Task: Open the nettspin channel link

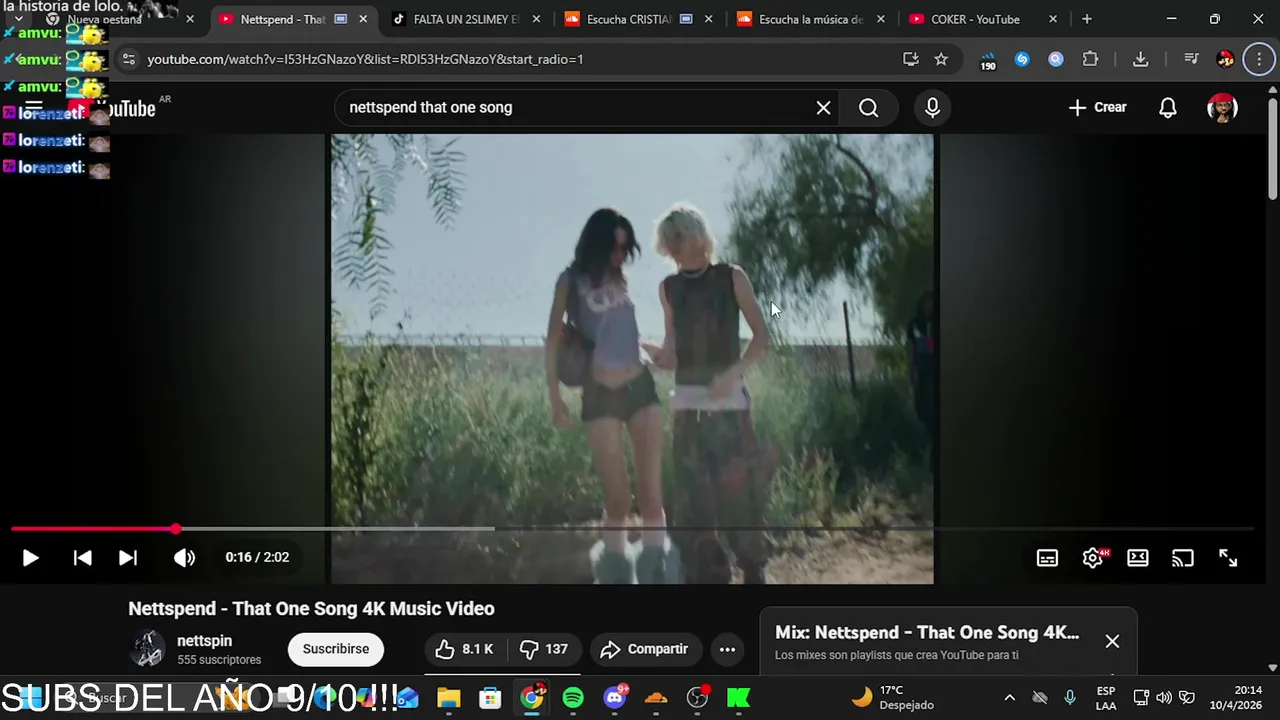Action: tap(204, 641)
